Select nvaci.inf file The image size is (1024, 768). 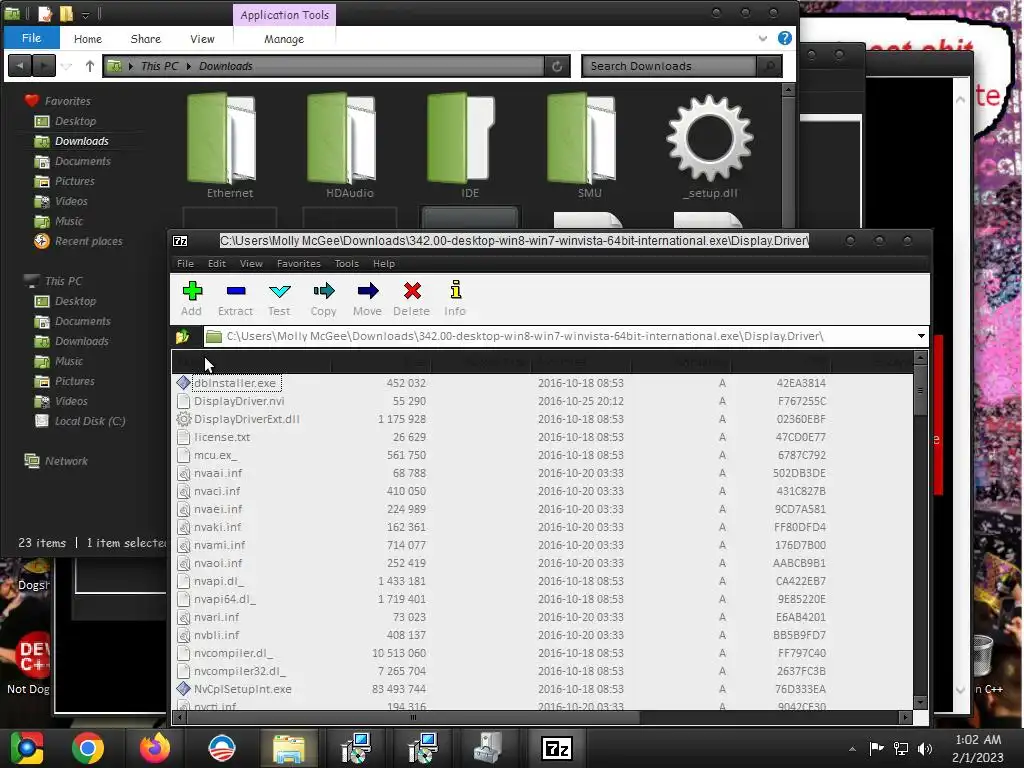point(217,491)
